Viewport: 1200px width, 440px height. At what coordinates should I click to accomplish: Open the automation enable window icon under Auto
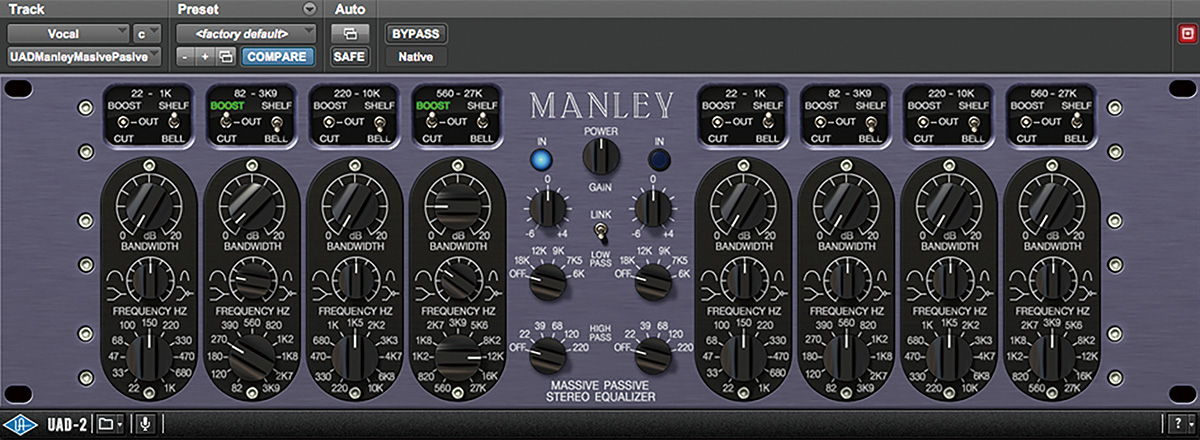pyautogui.click(x=349, y=33)
